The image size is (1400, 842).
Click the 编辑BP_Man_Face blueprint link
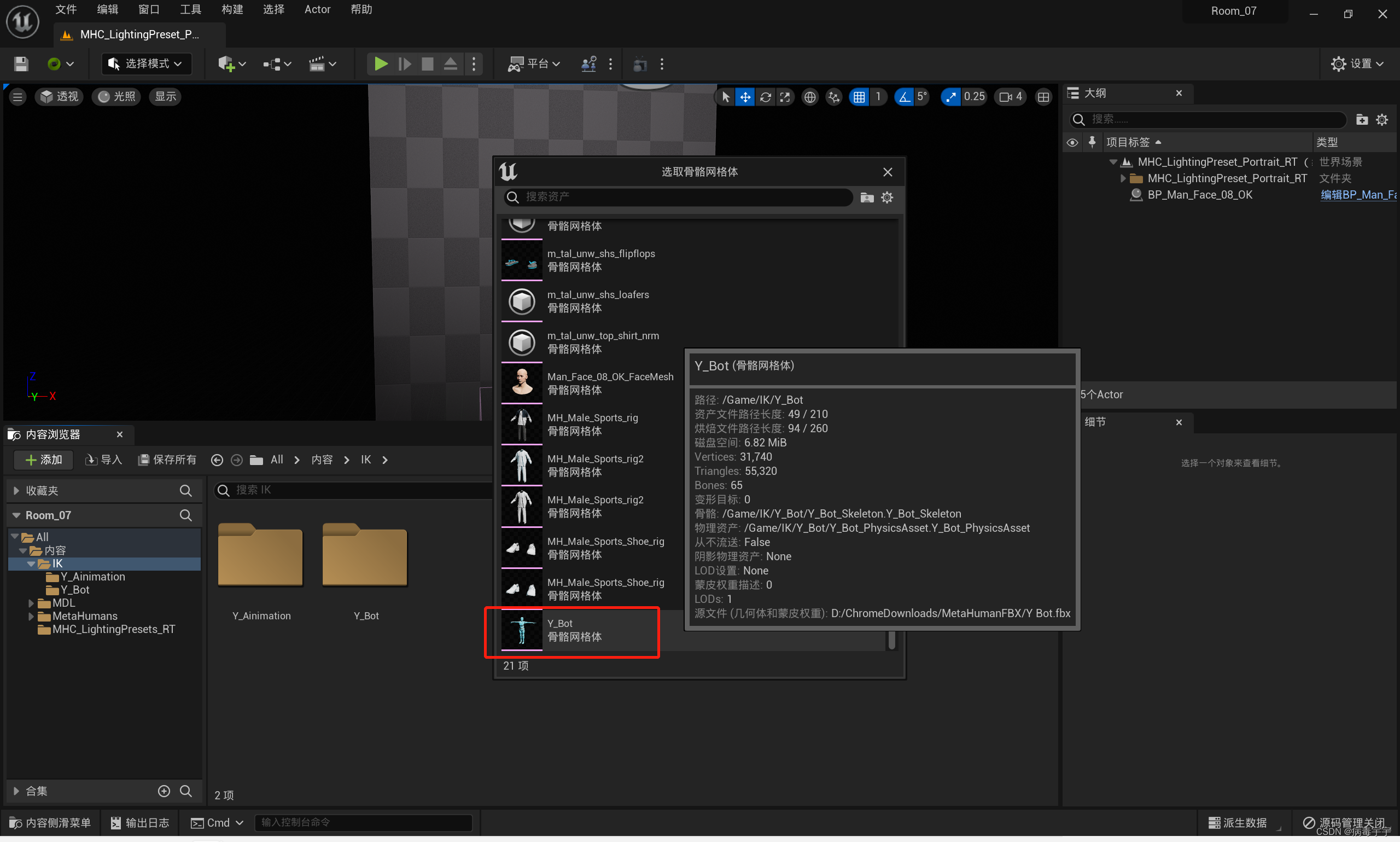[1357, 195]
